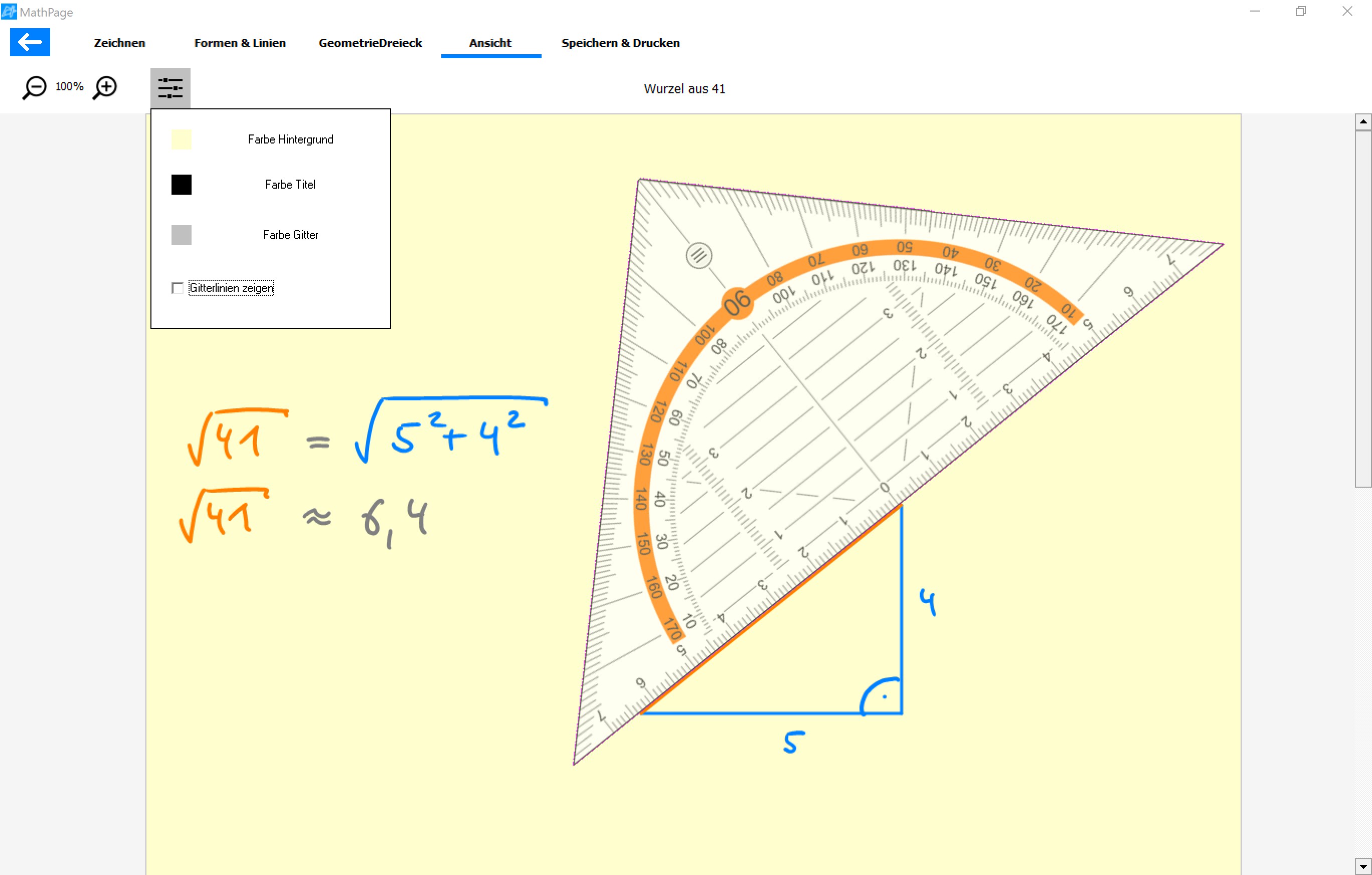
Task: Switch to the GeometrieDreieck tab
Action: 370,43
